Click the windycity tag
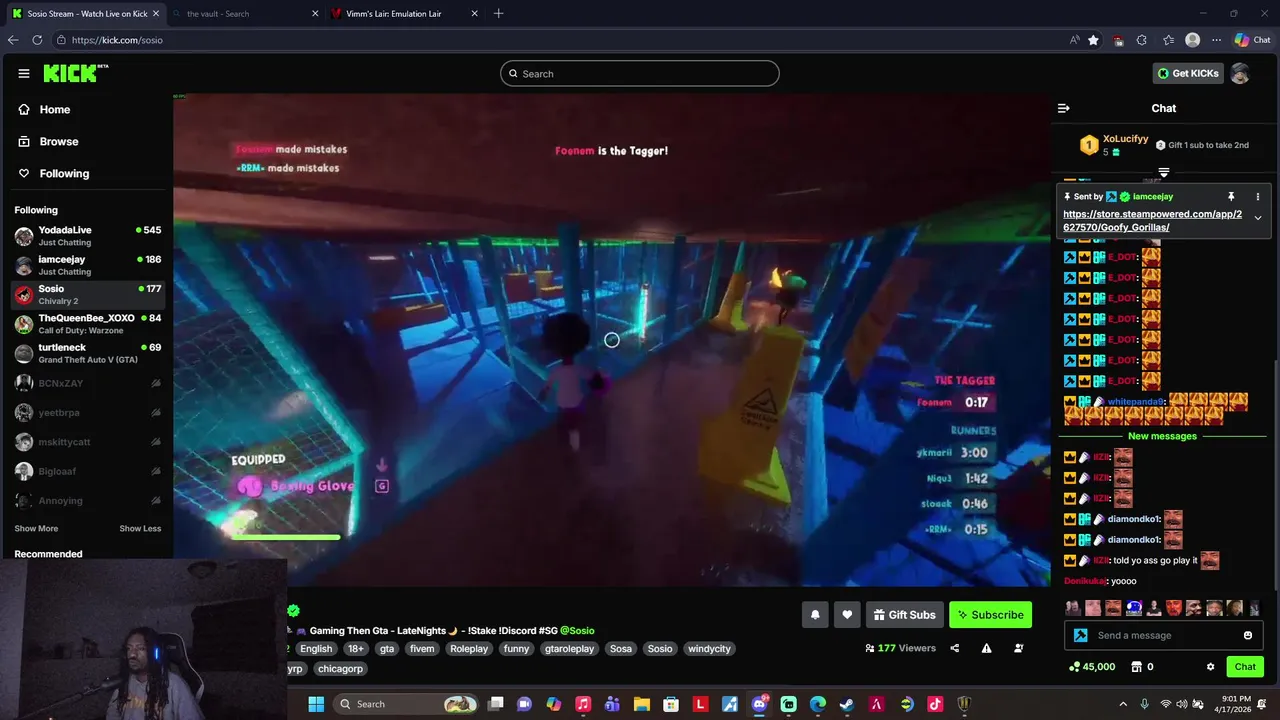This screenshot has width=1280, height=720. (709, 649)
